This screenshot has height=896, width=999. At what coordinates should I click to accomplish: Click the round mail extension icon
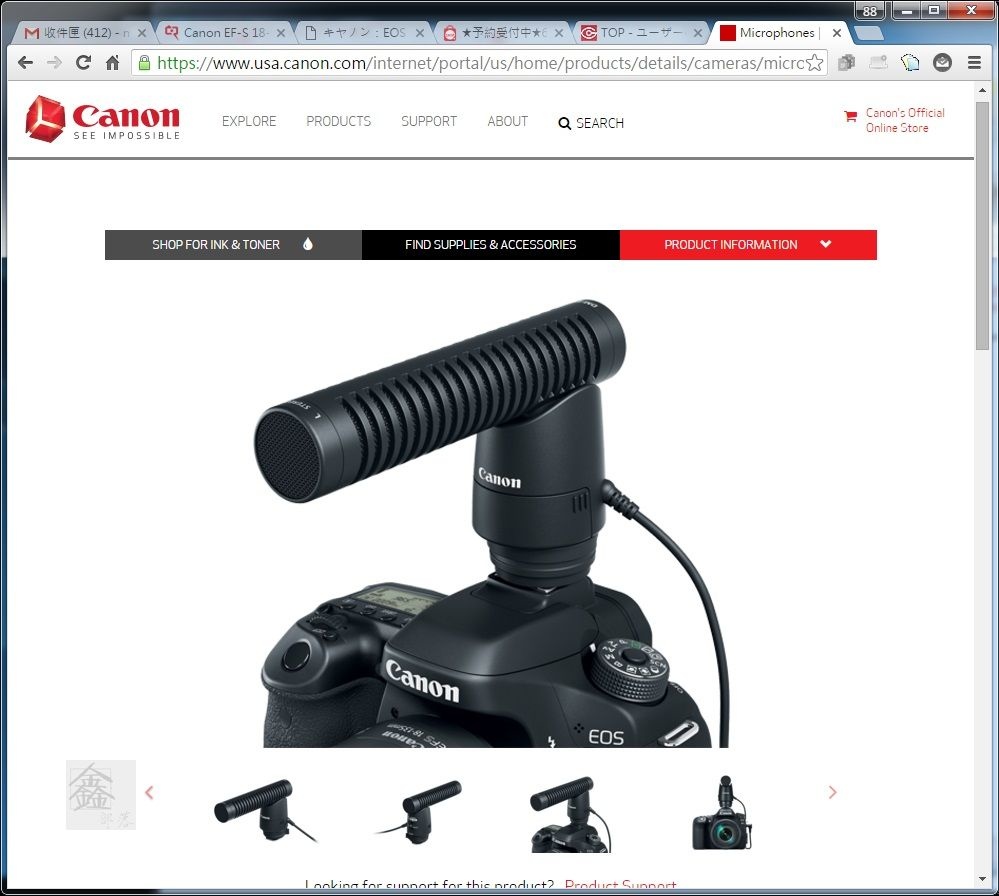pos(942,62)
